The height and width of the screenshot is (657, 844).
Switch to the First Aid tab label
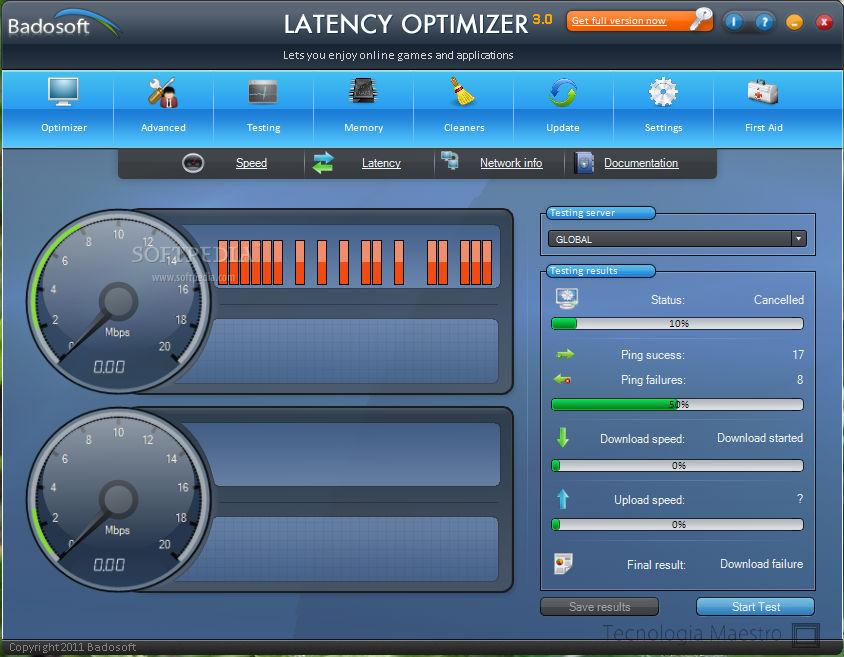click(763, 128)
